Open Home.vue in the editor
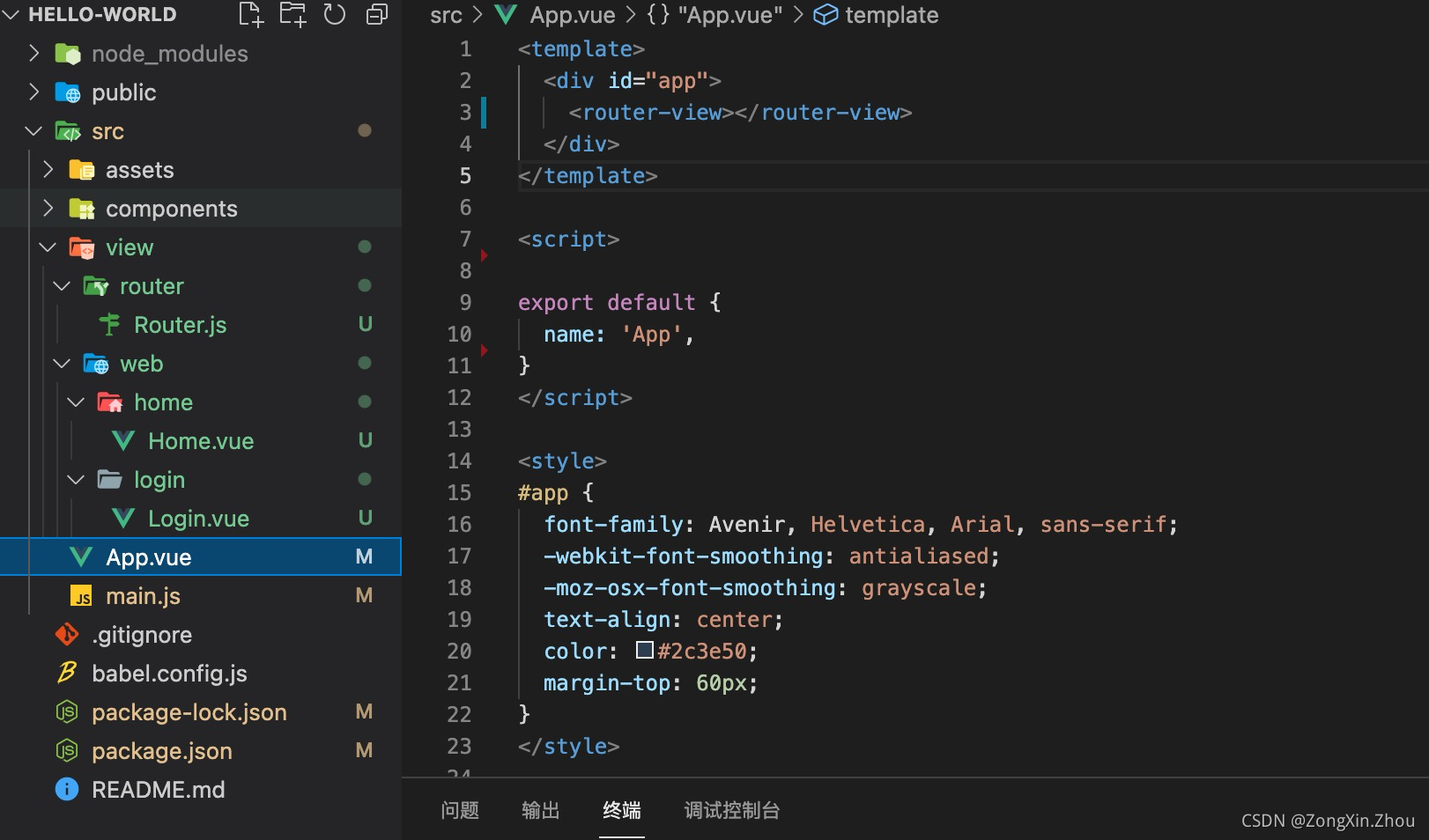 (201, 441)
